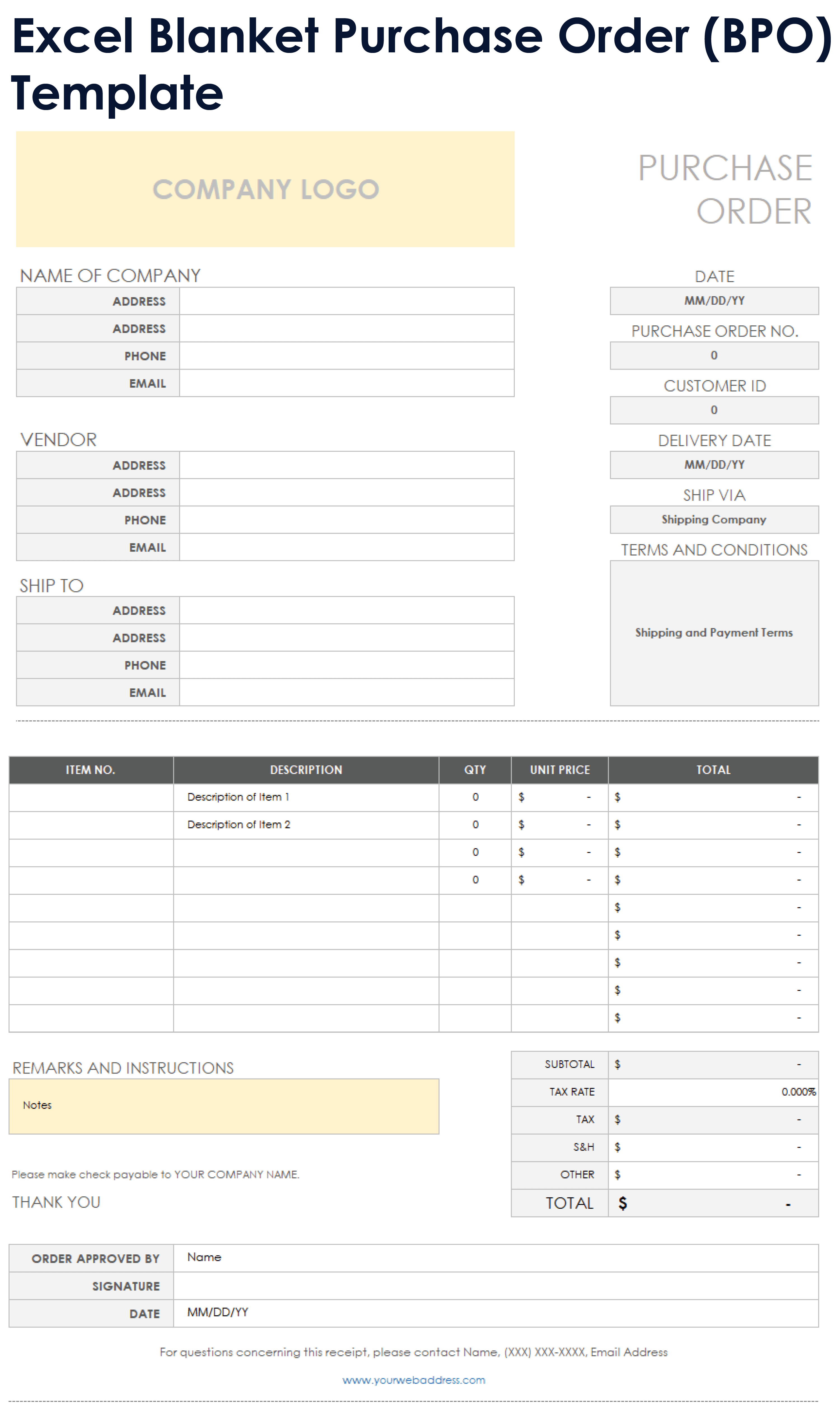Click the QTY column header
Viewport: 840px width, 1428px height.
pos(475,770)
